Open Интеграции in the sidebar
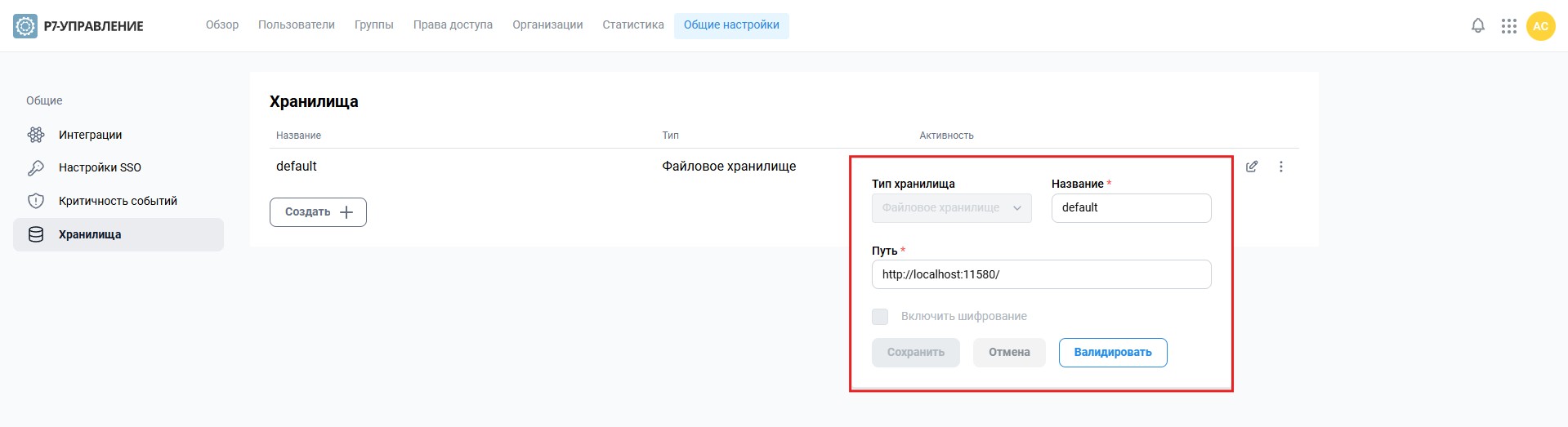 click(118, 135)
